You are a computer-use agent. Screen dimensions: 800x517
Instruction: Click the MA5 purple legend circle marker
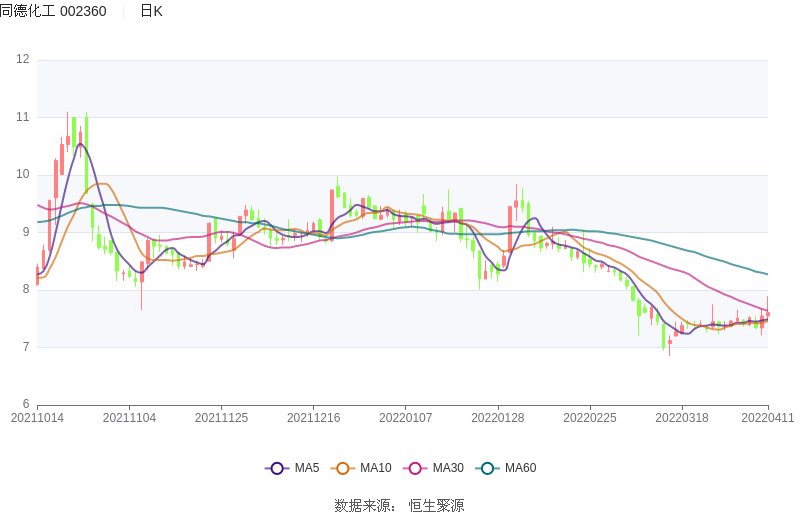click(x=277, y=468)
